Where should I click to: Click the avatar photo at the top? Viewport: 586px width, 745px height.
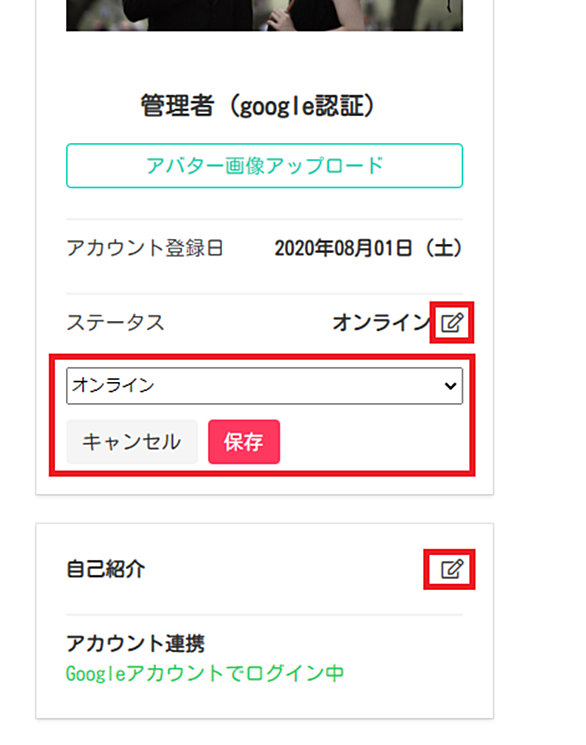click(x=264, y=15)
